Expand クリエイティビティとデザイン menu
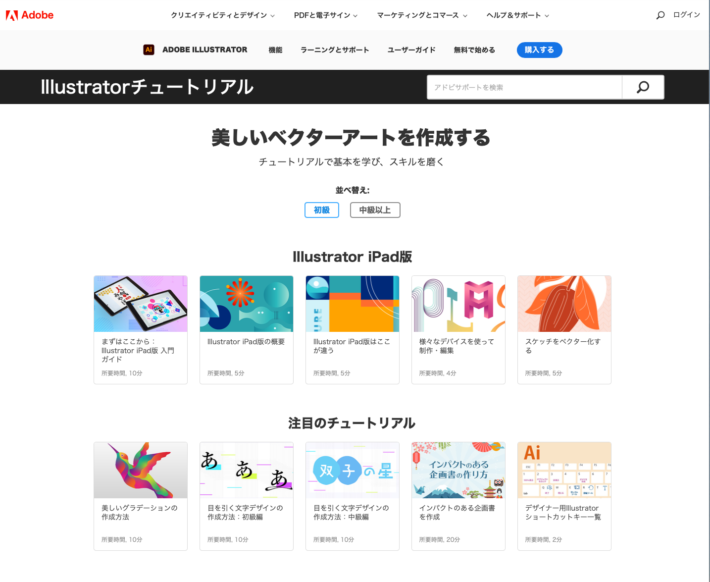Screen dimensions: 710x582 click(222, 15)
